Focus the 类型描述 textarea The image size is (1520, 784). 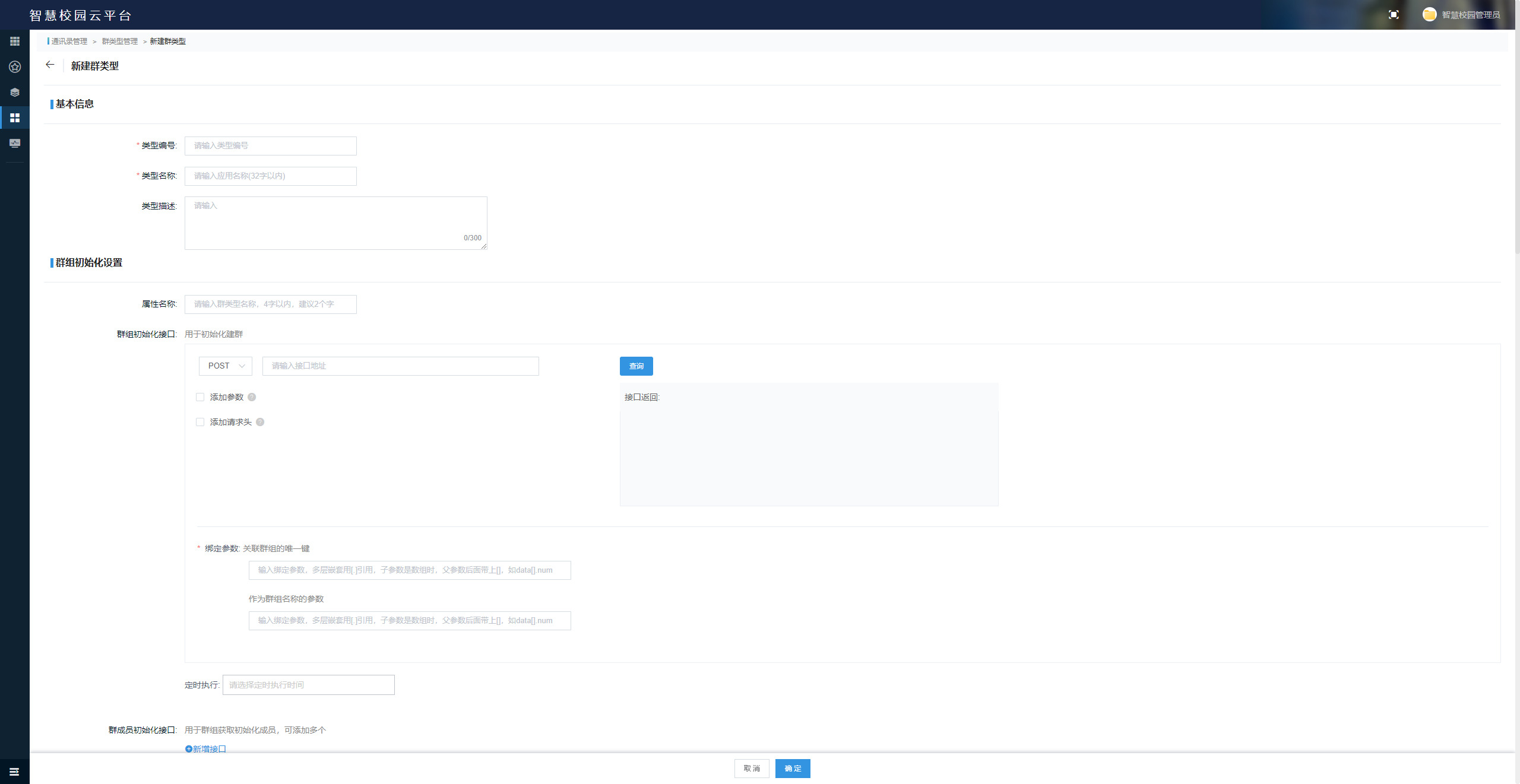point(336,223)
